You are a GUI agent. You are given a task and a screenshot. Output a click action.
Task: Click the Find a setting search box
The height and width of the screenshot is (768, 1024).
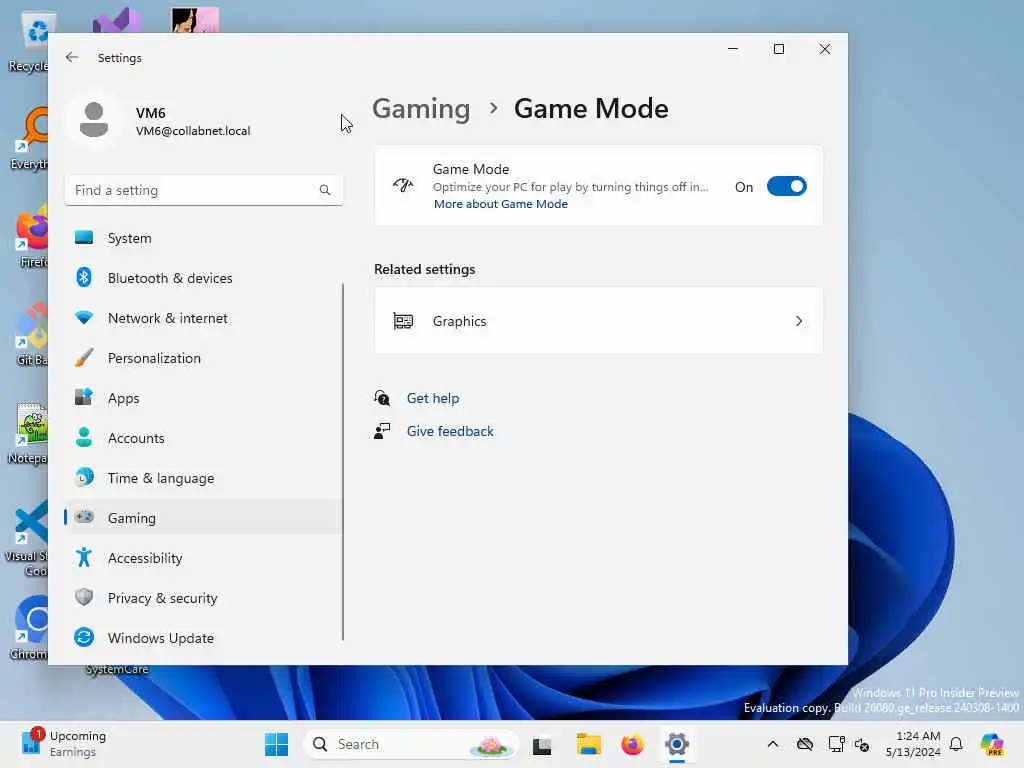[x=204, y=190]
